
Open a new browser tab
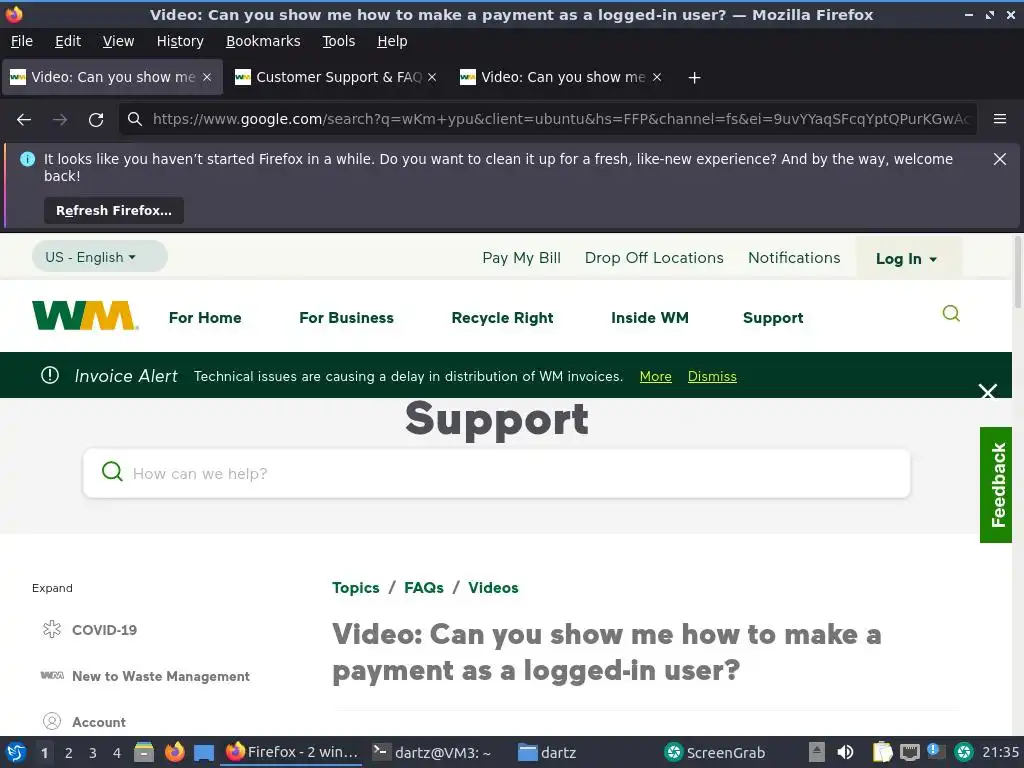click(694, 78)
